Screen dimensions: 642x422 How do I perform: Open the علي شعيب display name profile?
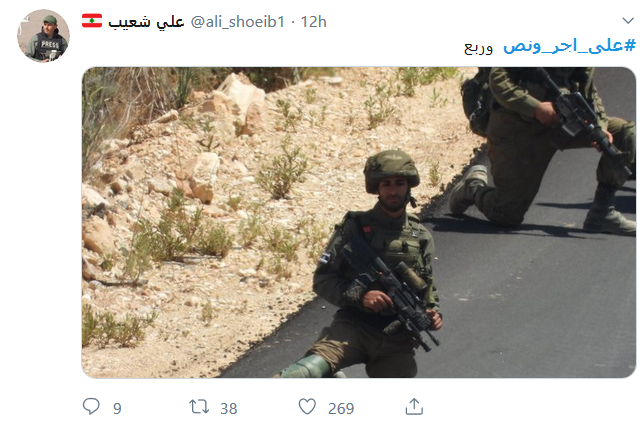[146, 21]
